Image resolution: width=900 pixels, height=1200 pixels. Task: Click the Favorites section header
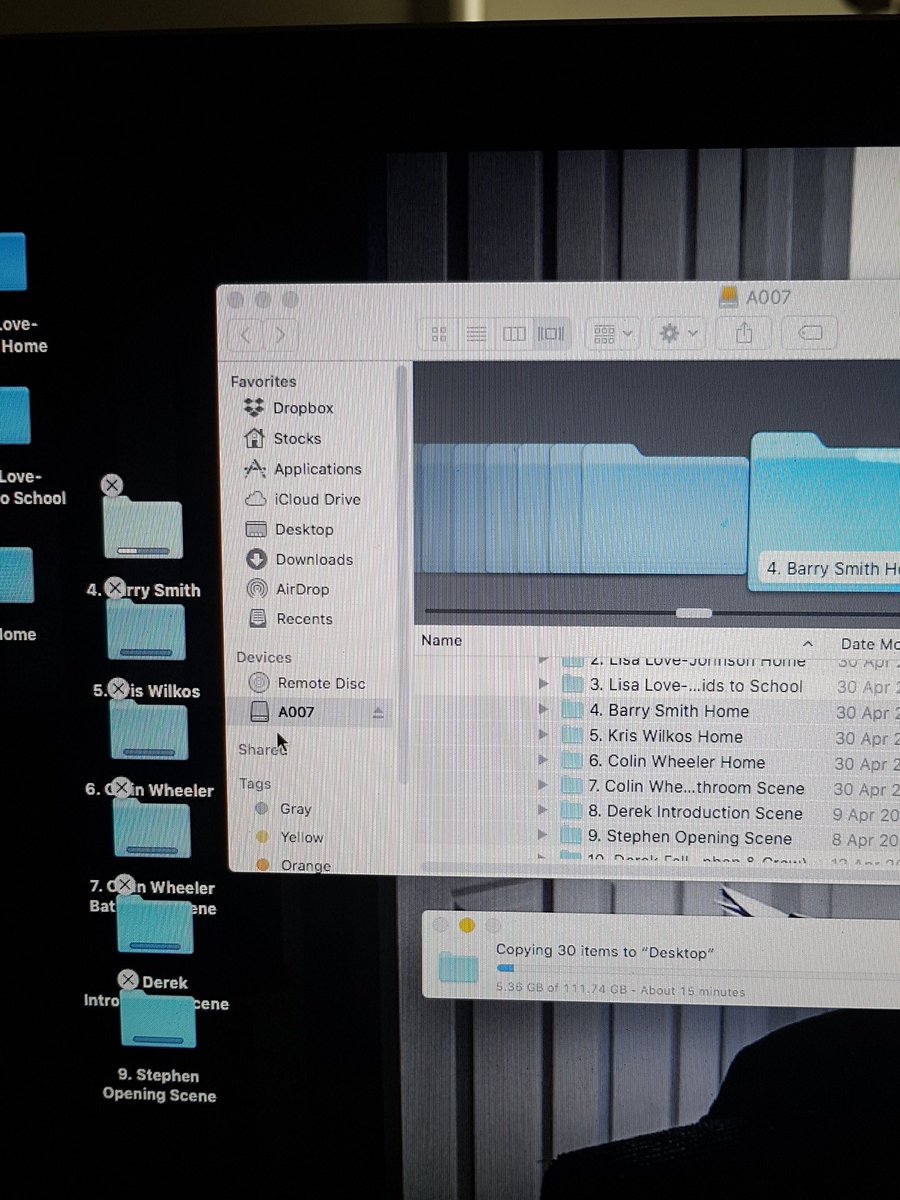pos(263,381)
